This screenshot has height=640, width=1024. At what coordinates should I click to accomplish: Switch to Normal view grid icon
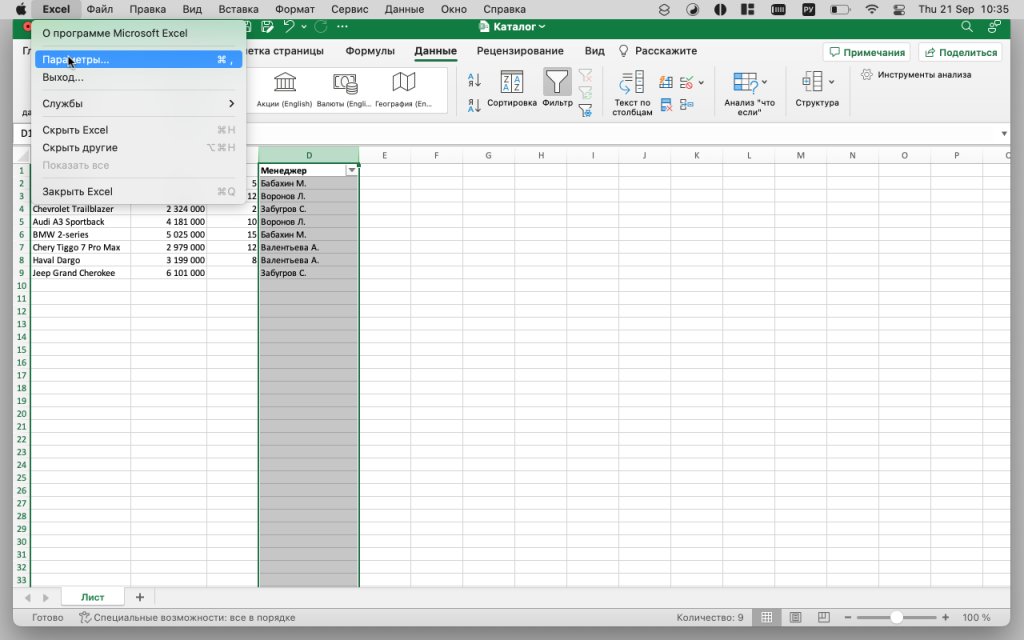click(767, 617)
